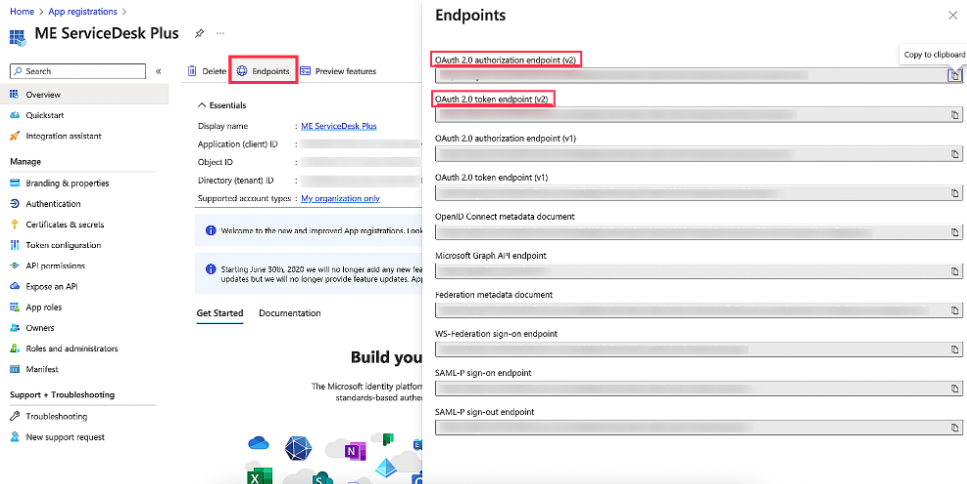Copy SAML-P sign-on endpoint URL
Viewport: 967px width, 484px height.
click(x=954, y=388)
